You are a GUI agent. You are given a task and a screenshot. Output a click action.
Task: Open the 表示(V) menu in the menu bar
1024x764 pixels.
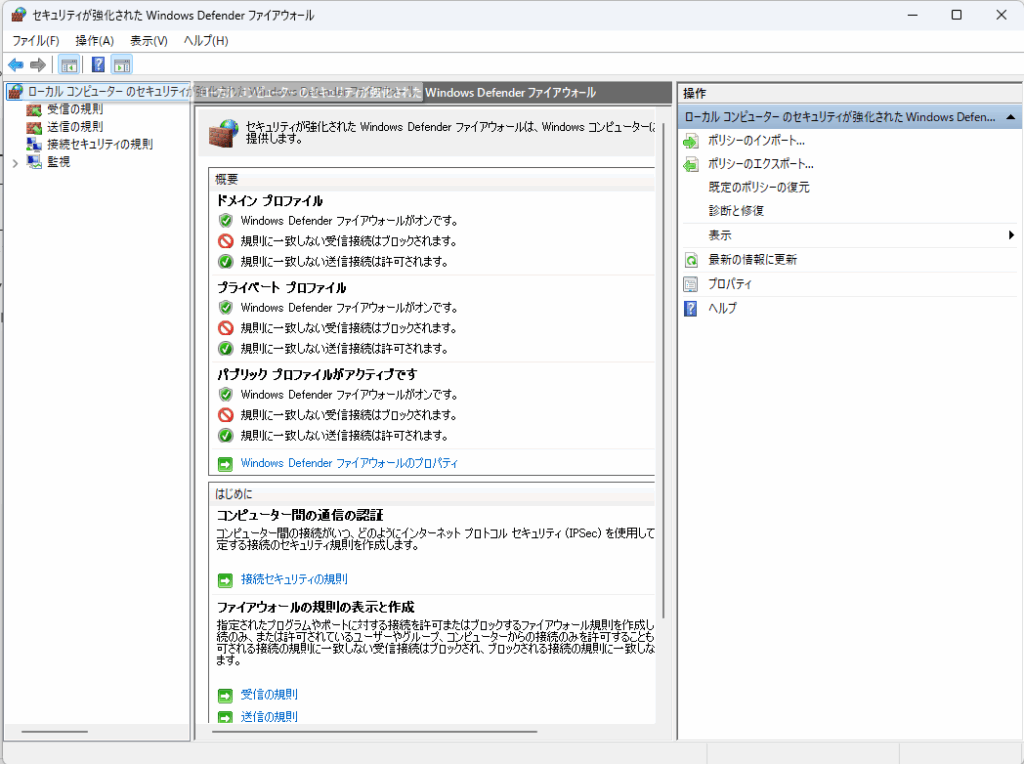(149, 40)
